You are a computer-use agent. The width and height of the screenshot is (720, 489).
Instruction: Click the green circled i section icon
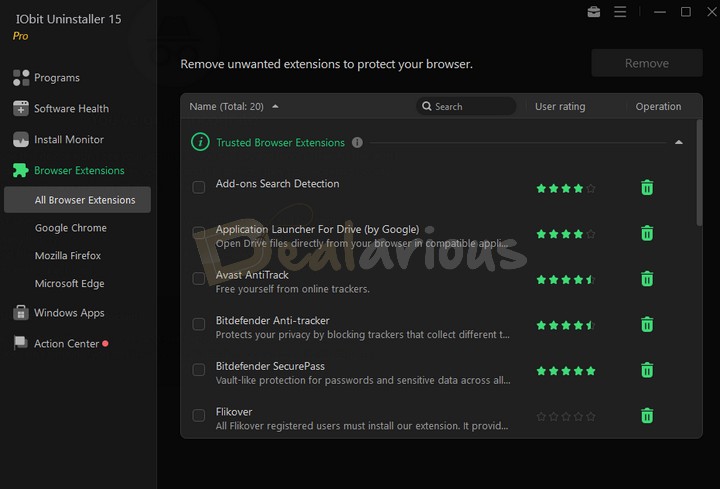point(200,142)
